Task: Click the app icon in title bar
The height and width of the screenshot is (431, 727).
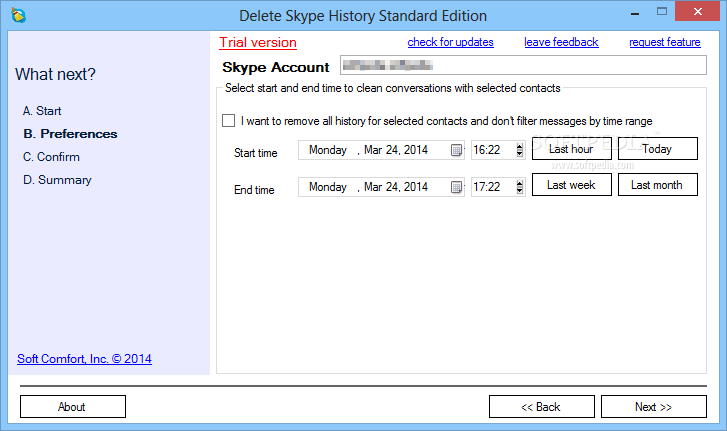Action: point(17,15)
